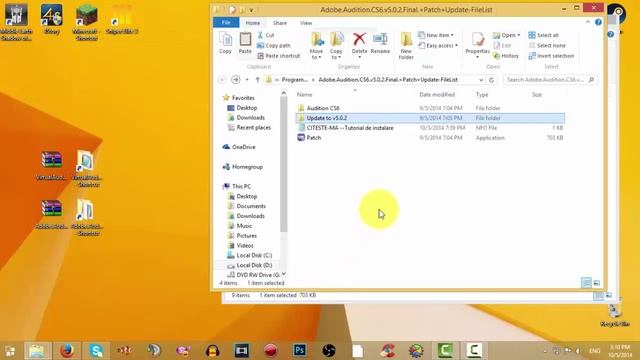The height and width of the screenshot is (360, 640).
Task: Click the Rename ribbon icon
Action: click(380, 43)
